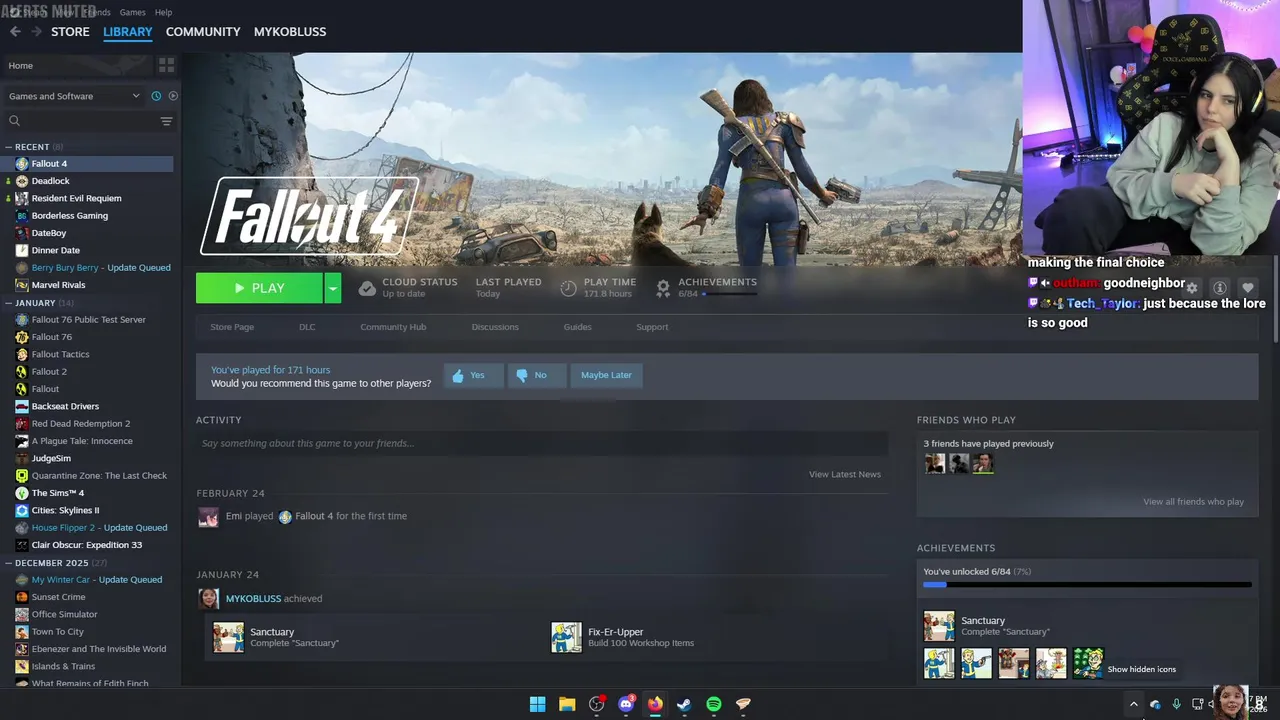Click the library search magnifier icon

tap(14, 121)
